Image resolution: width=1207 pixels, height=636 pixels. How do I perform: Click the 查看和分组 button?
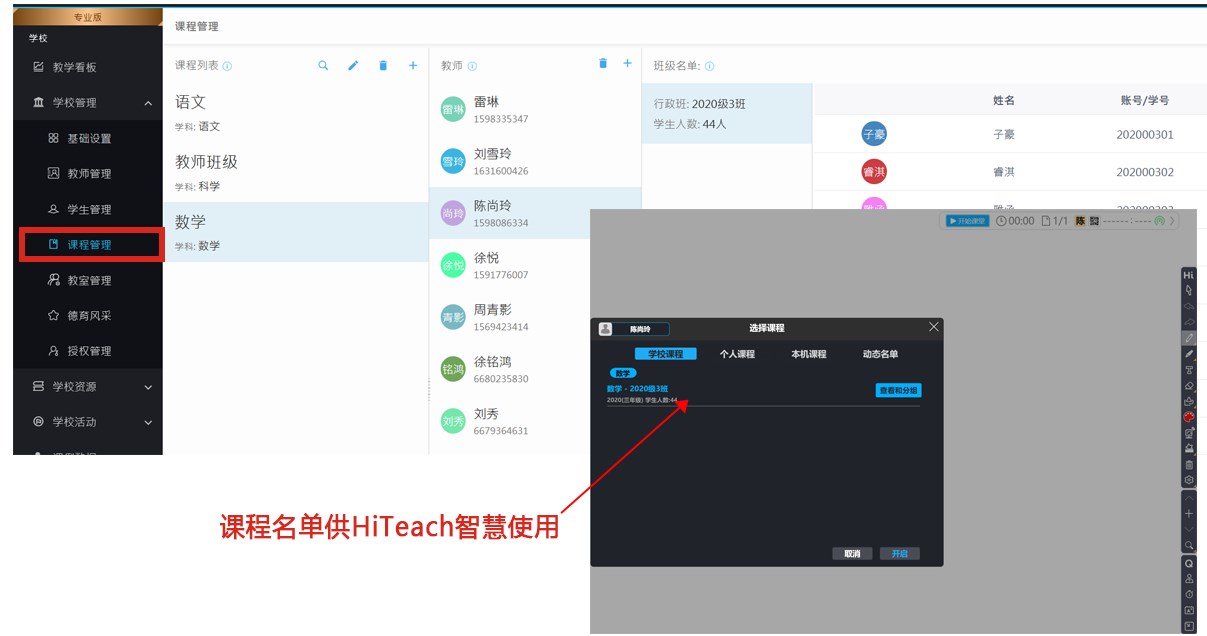click(x=898, y=391)
